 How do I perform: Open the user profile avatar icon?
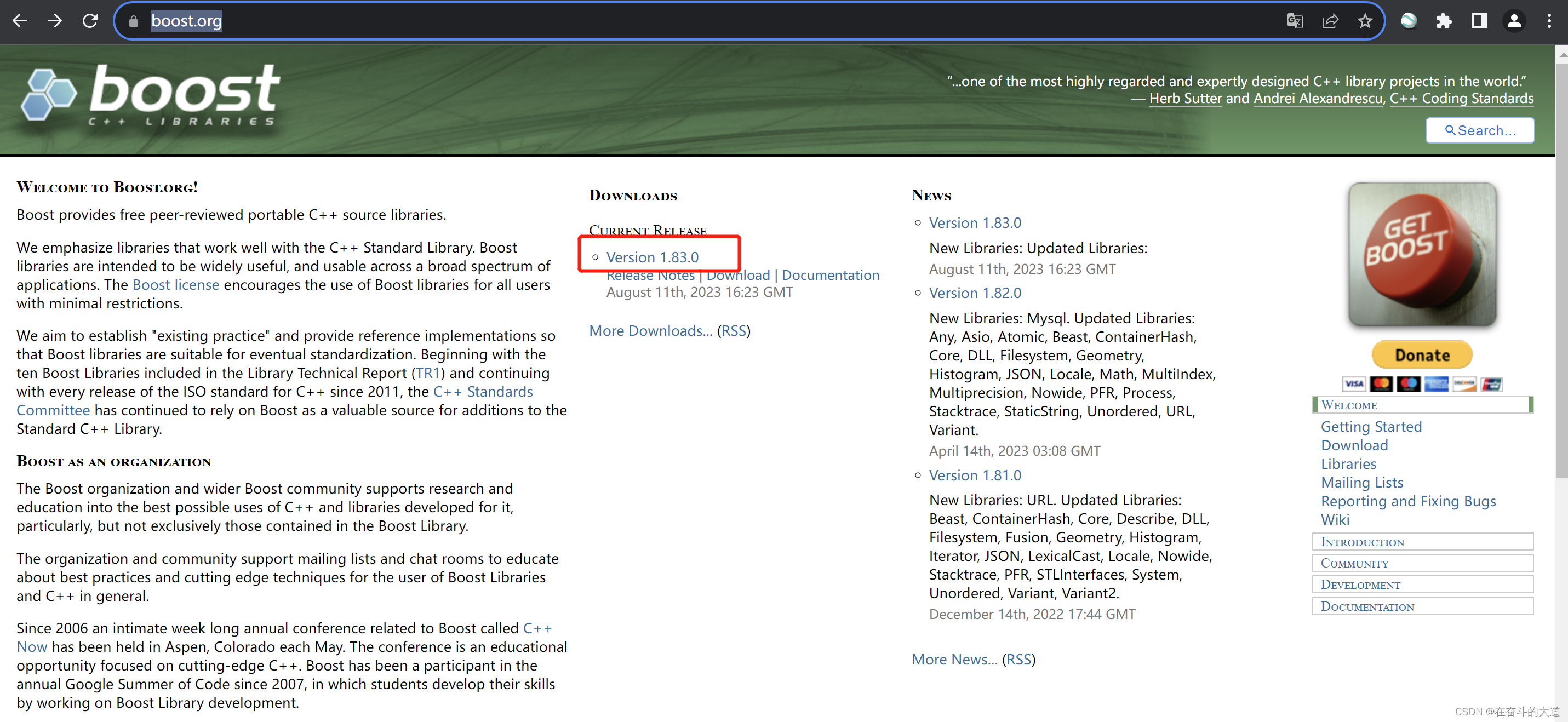pos(1514,21)
